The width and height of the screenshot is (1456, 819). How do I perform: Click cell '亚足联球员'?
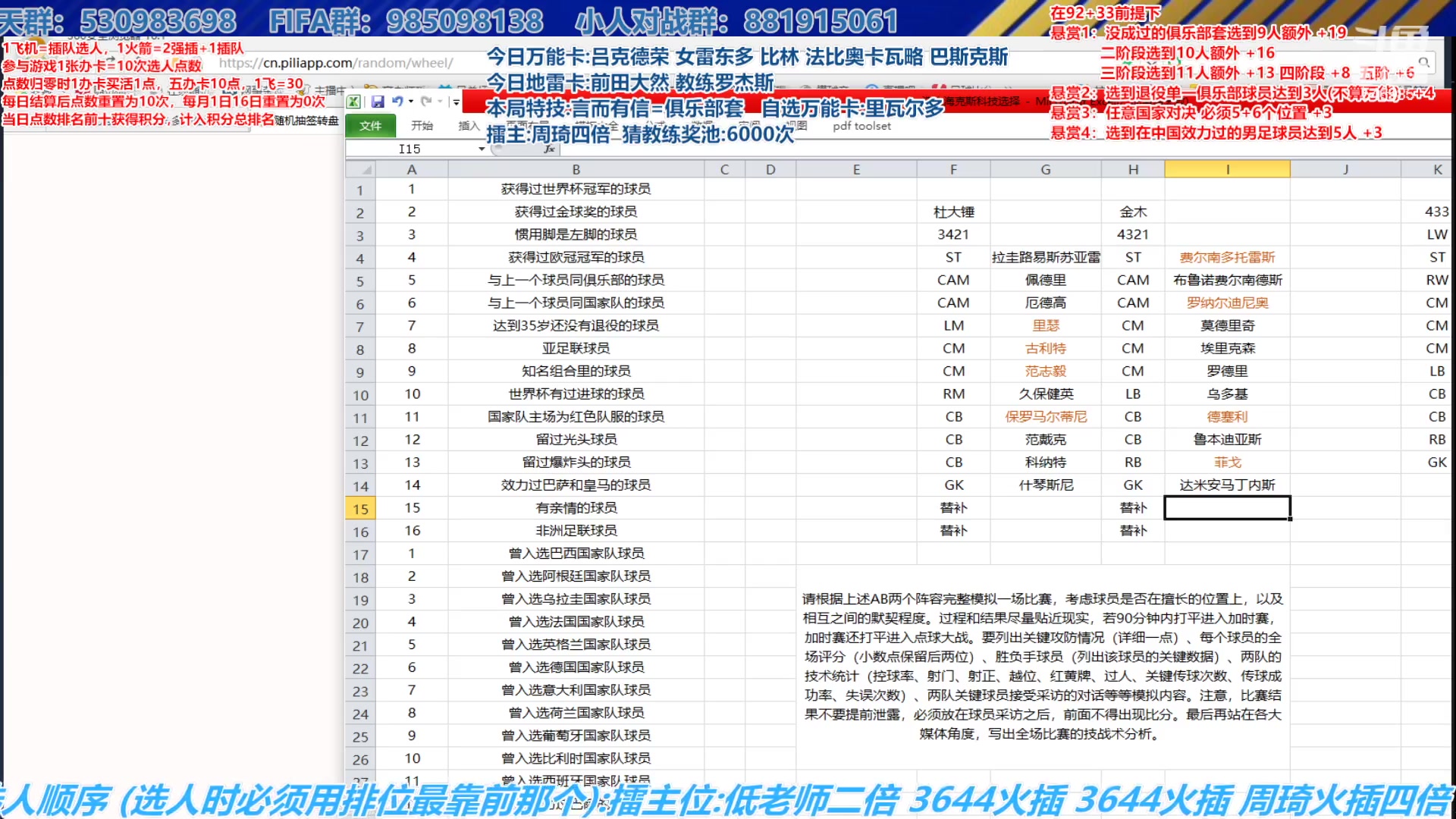click(x=576, y=348)
